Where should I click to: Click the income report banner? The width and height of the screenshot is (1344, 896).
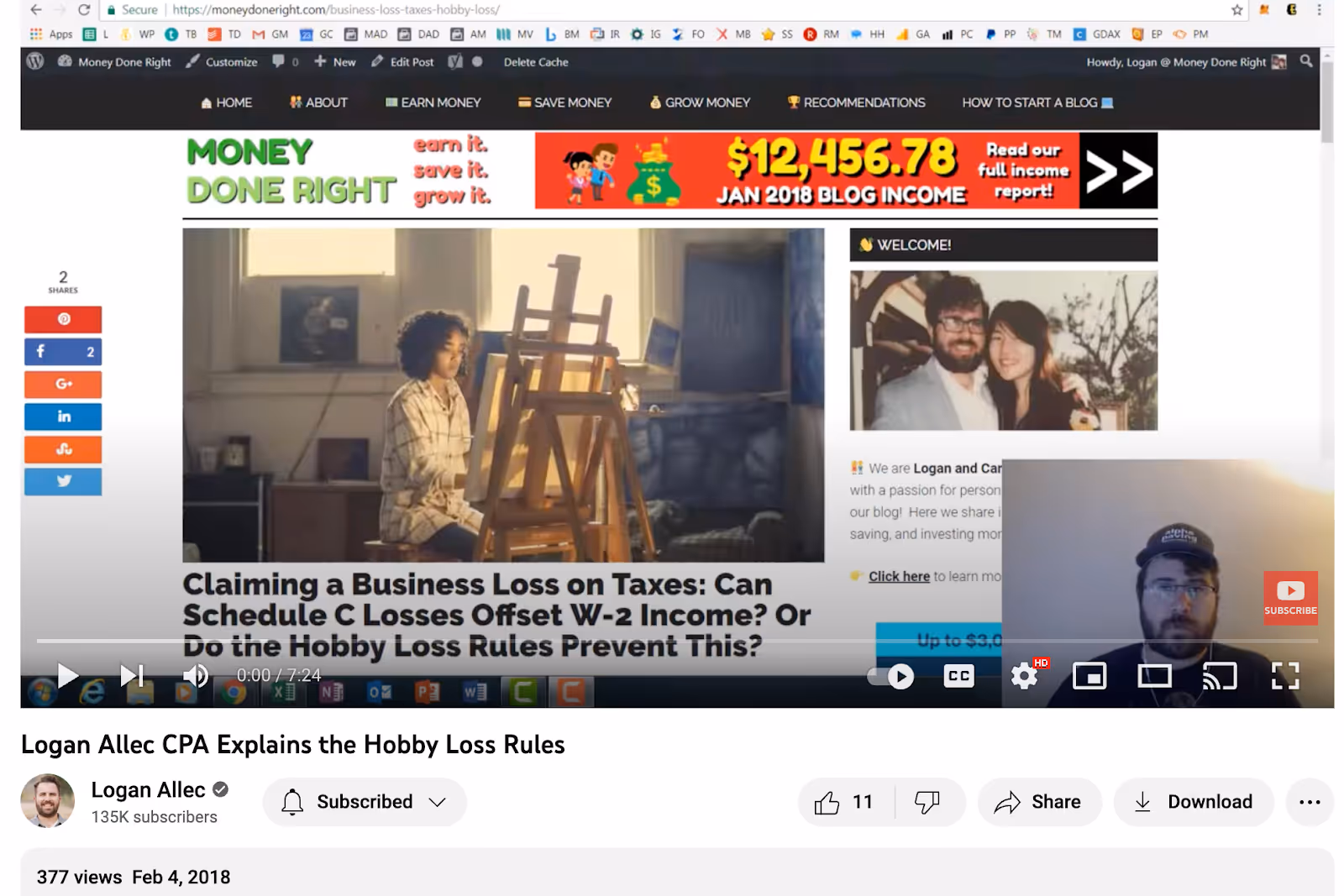point(846,170)
